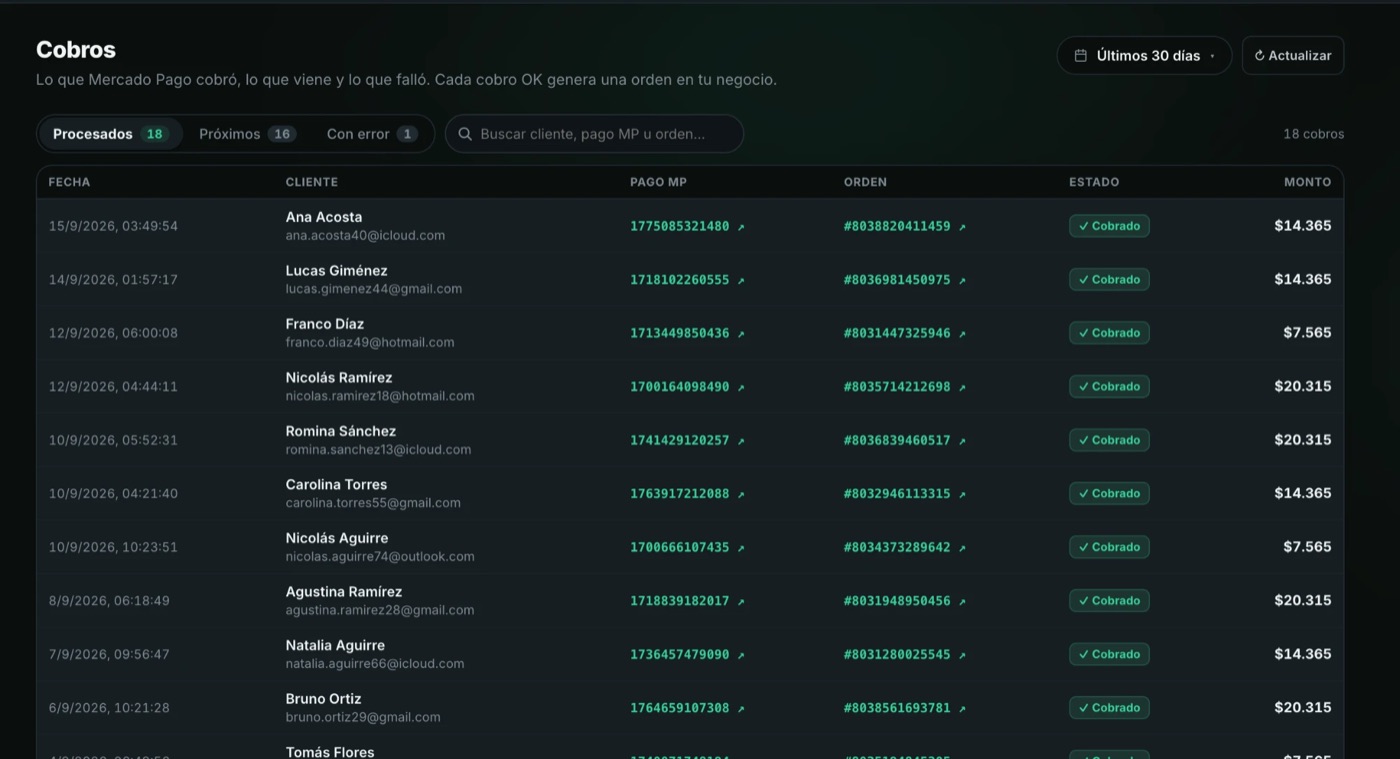Open Mercado Pago payment 1700666107435
The width and height of the screenshot is (1400, 759).
pos(679,548)
